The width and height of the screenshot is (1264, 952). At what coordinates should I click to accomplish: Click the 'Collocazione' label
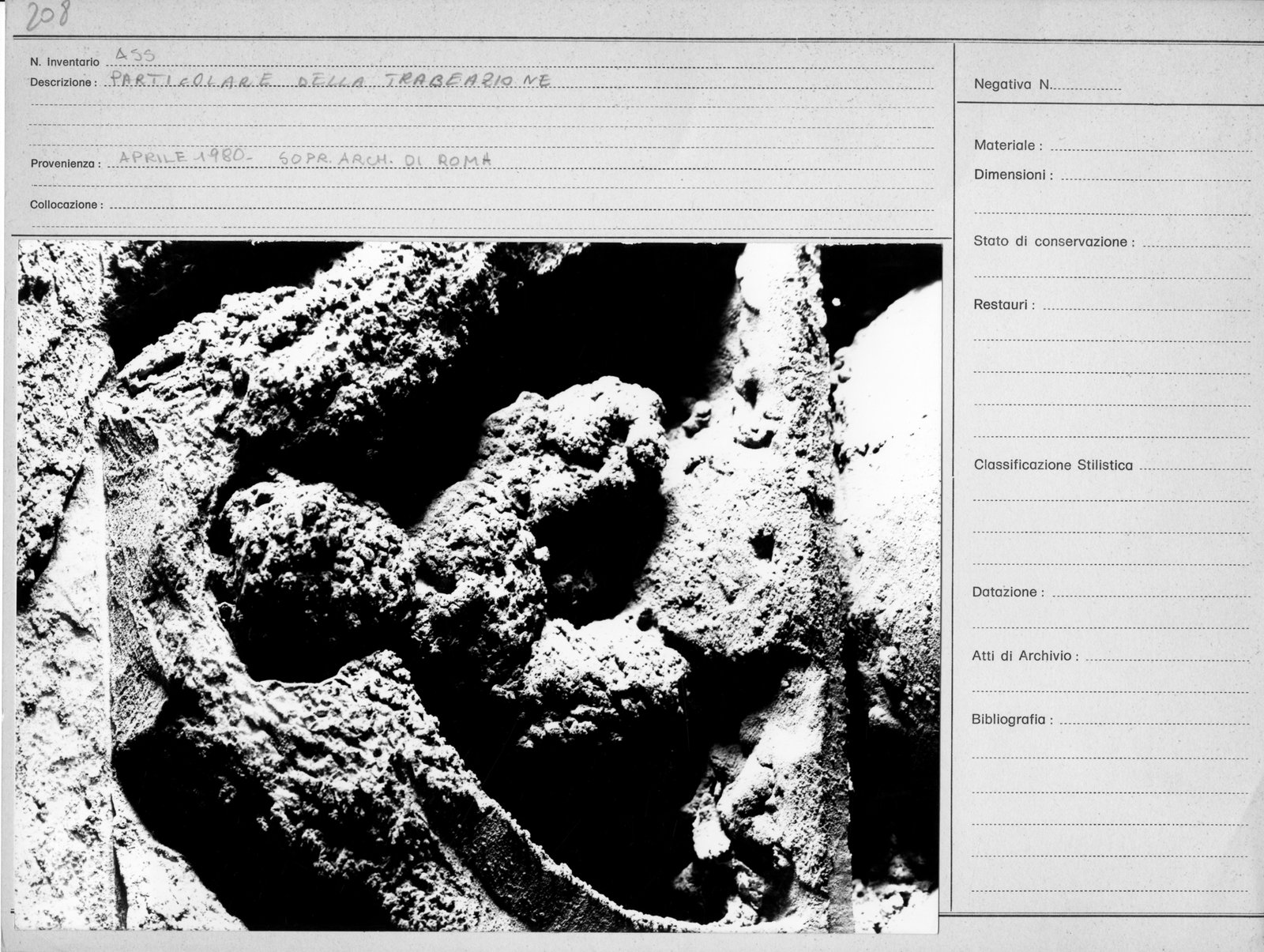pyautogui.click(x=67, y=205)
